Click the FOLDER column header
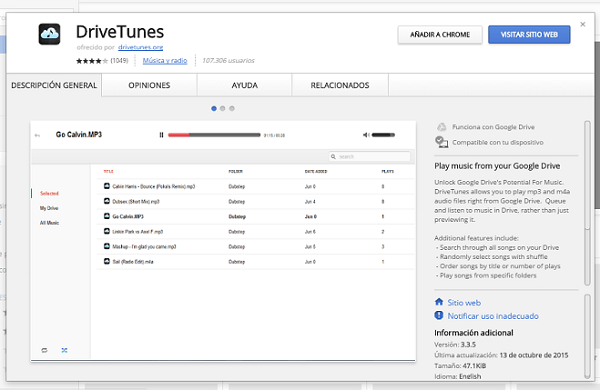600x390 pixels. pos(236,171)
